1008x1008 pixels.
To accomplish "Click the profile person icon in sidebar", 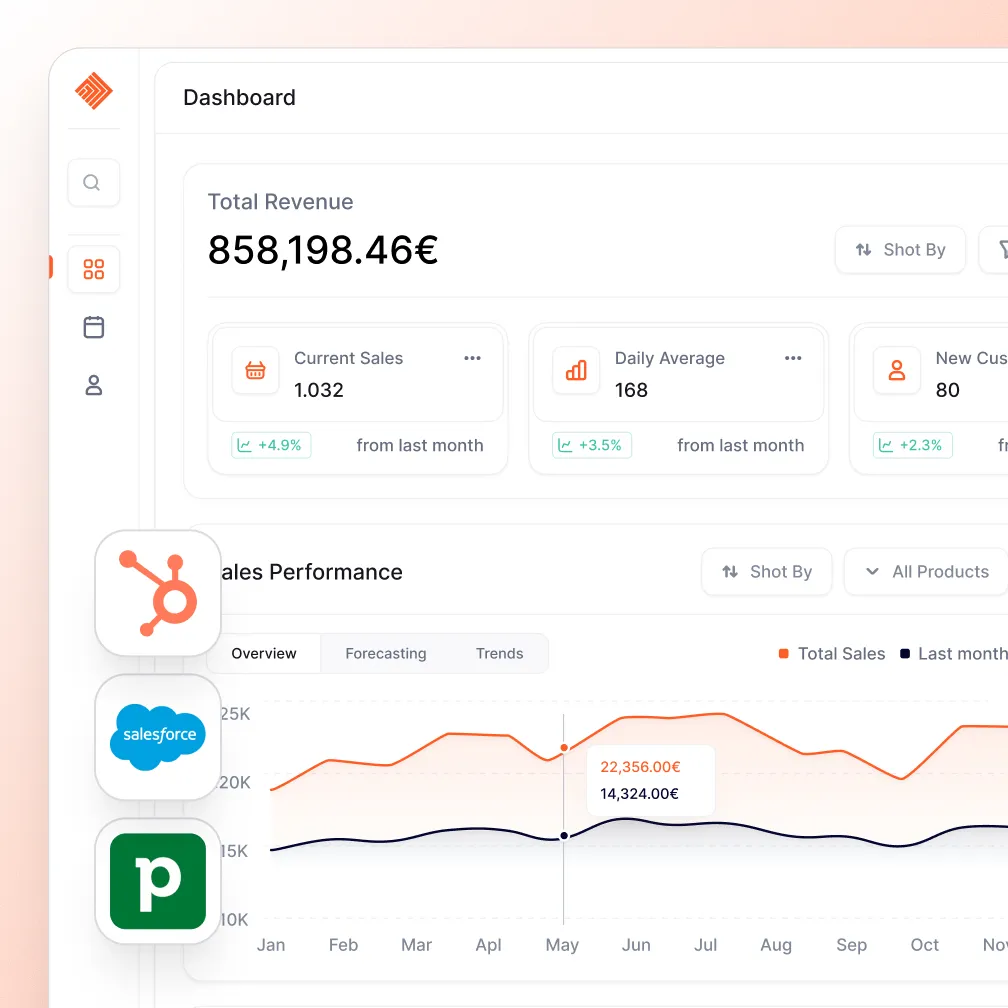I will pos(93,385).
